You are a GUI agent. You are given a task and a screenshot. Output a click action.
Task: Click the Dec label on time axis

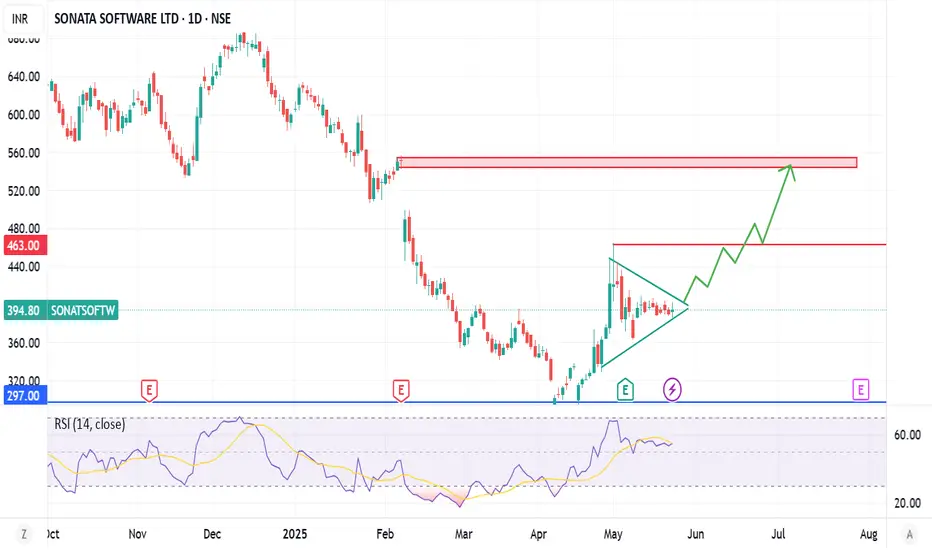[212, 534]
